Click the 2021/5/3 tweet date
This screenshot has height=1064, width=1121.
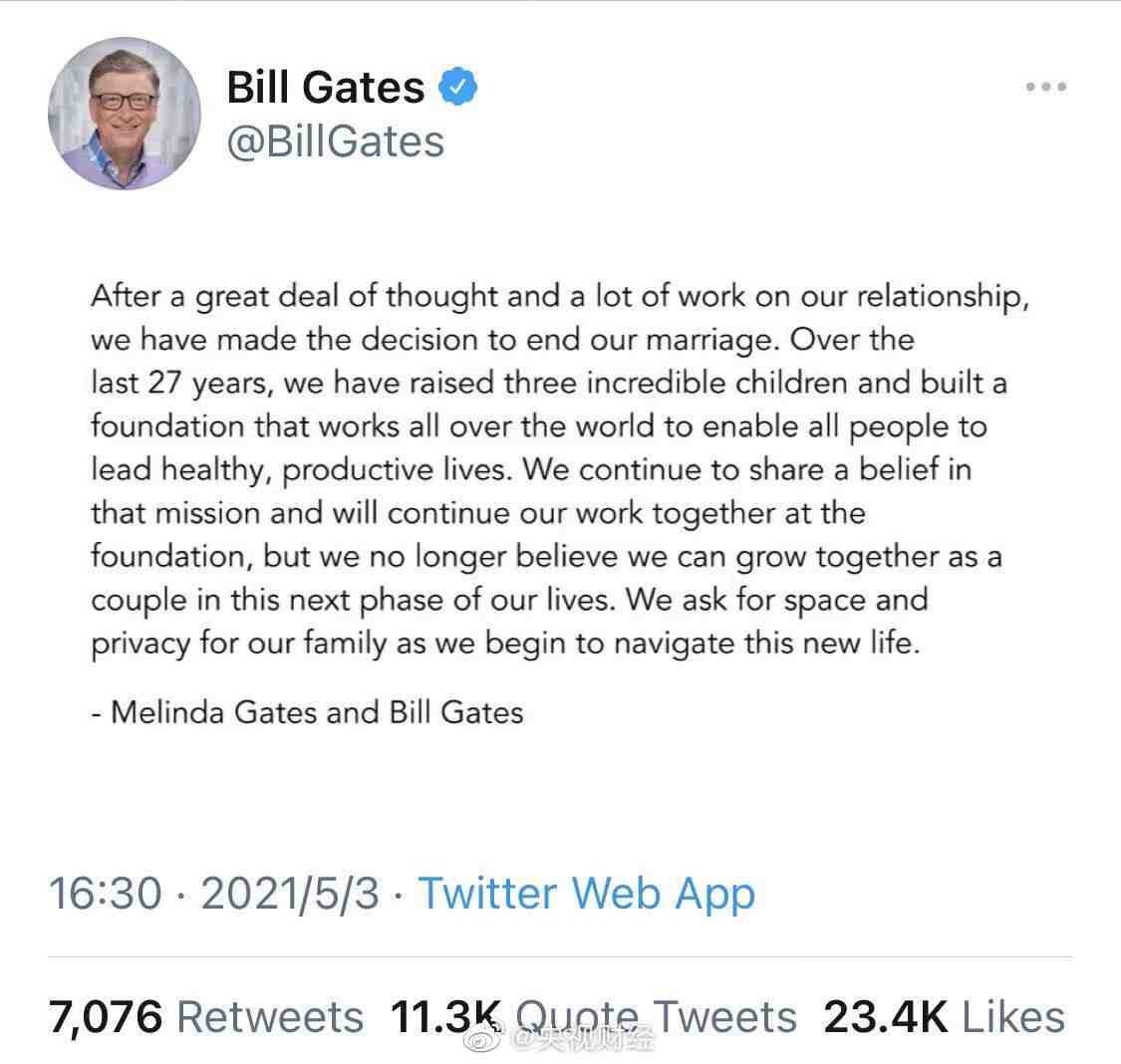pos(290,893)
